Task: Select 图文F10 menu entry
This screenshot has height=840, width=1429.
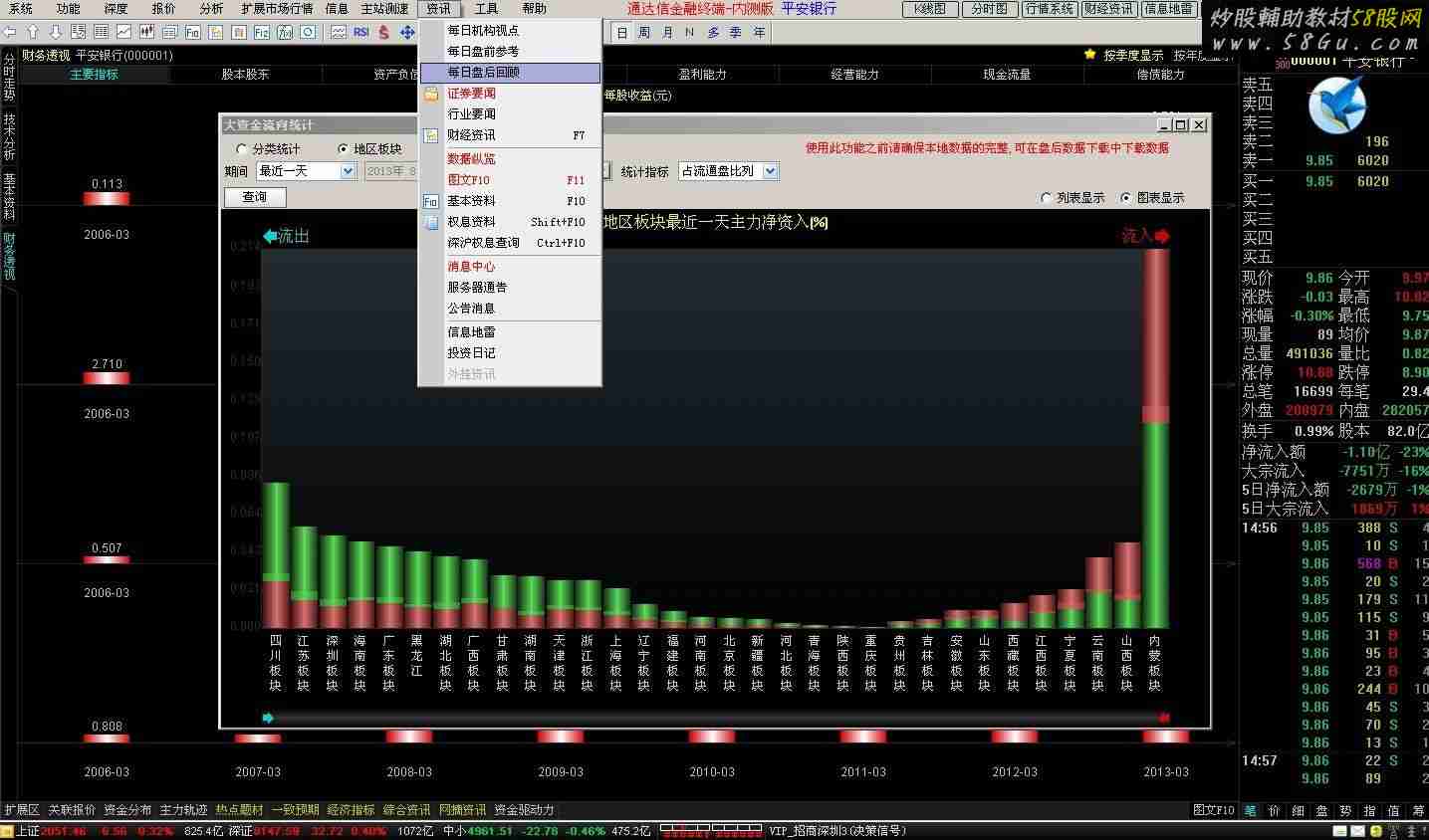Action: tap(510, 180)
